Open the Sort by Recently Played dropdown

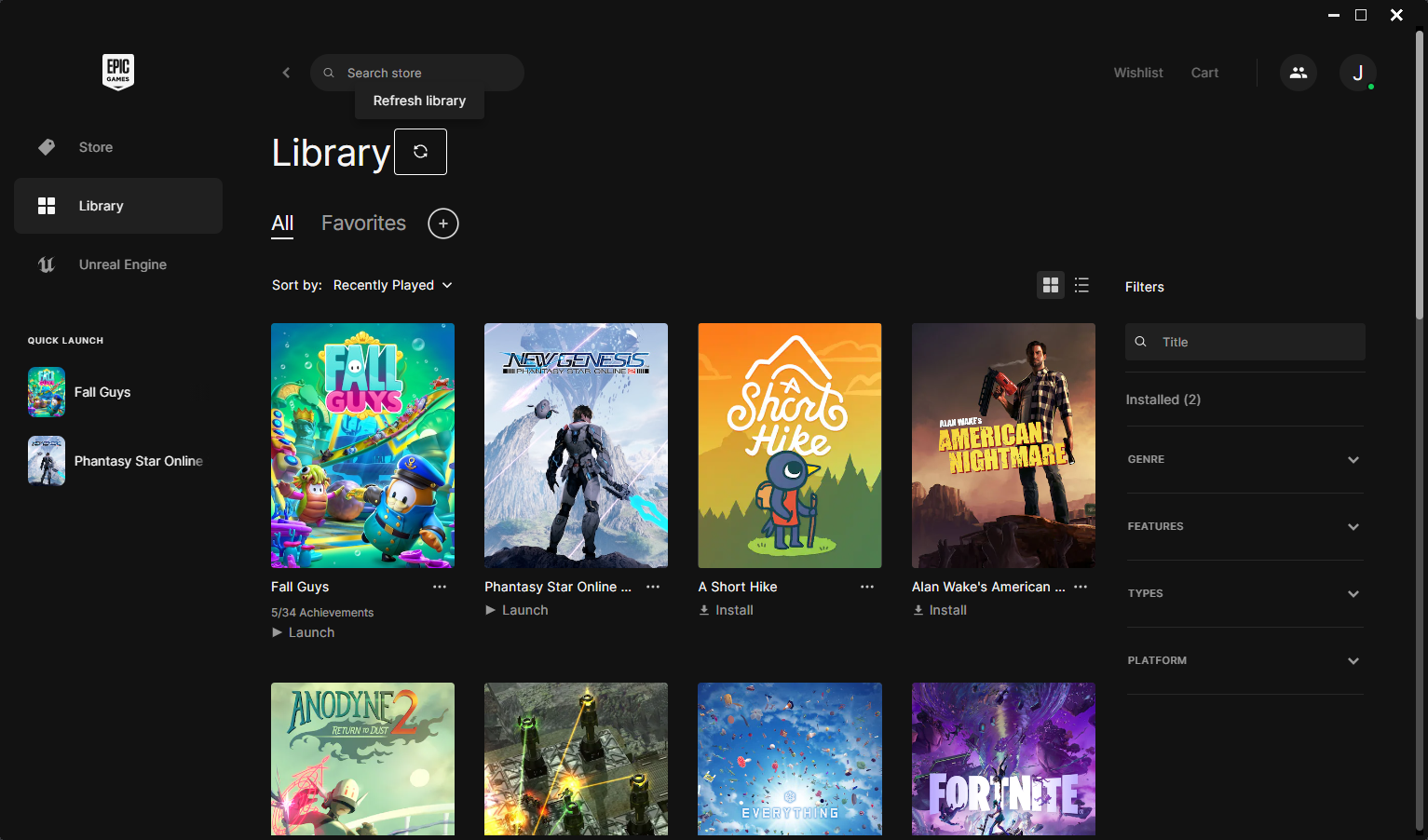pyautogui.click(x=392, y=285)
